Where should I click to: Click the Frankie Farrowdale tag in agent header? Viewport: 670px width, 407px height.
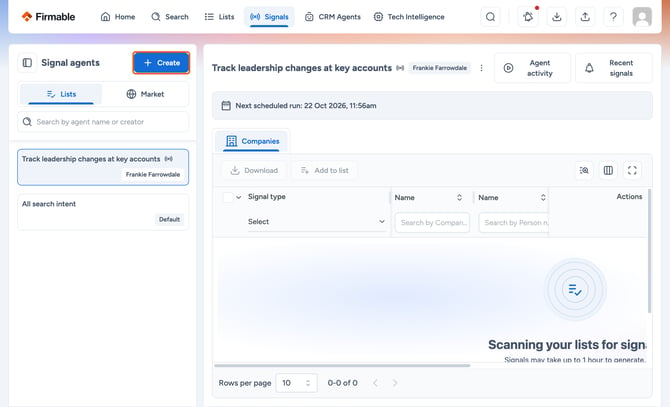(440, 68)
